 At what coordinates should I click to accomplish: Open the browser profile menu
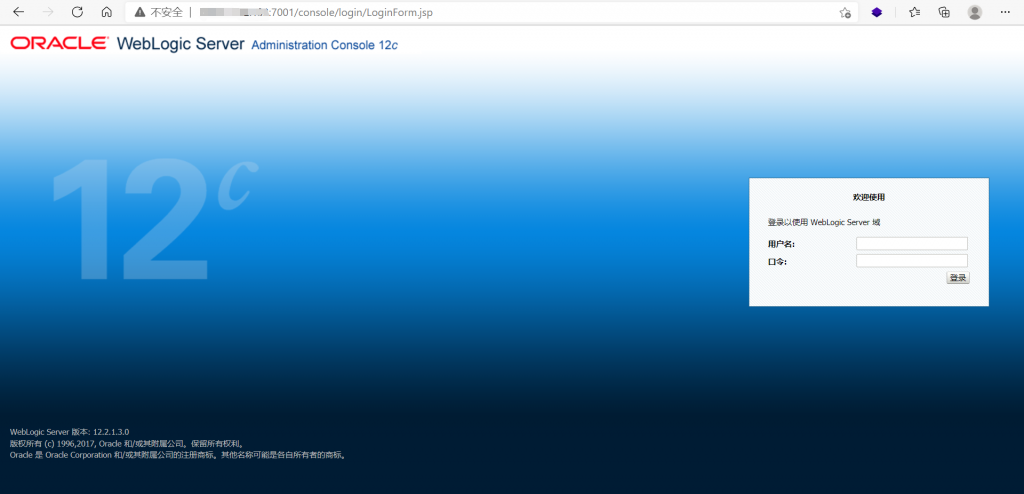(x=974, y=12)
